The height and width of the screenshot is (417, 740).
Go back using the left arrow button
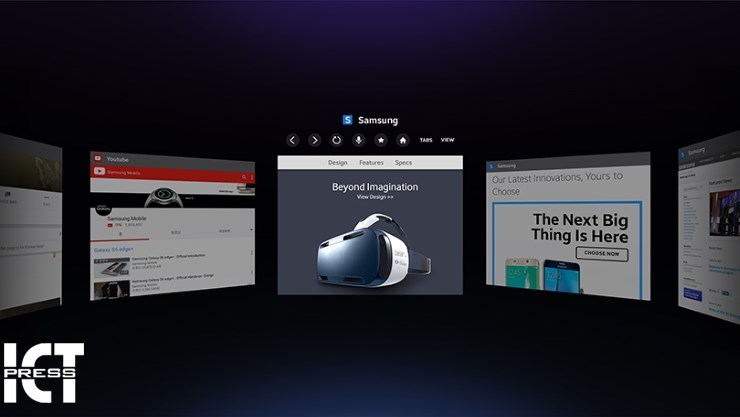[292, 140]
